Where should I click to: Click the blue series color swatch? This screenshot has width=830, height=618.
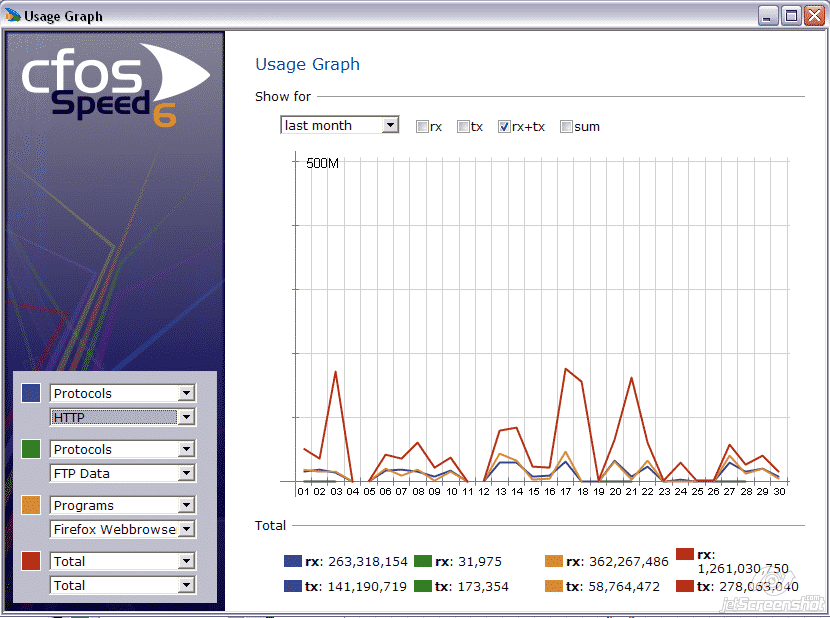tap(31, 393)
